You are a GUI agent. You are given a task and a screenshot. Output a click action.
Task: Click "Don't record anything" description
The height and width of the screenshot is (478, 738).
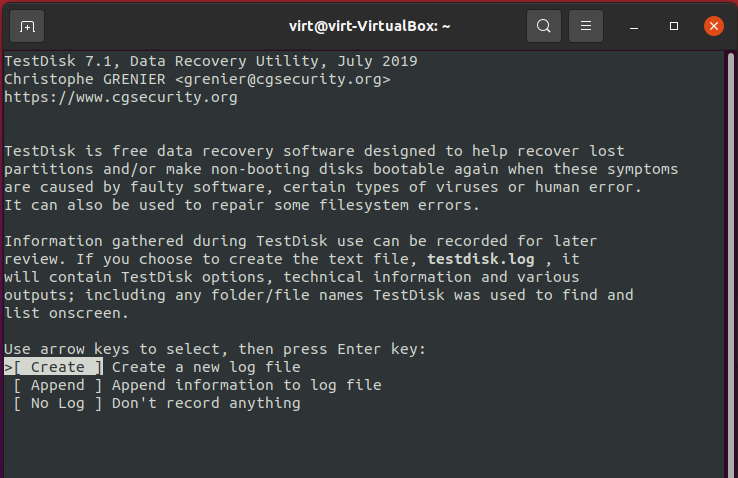(206, 403)
